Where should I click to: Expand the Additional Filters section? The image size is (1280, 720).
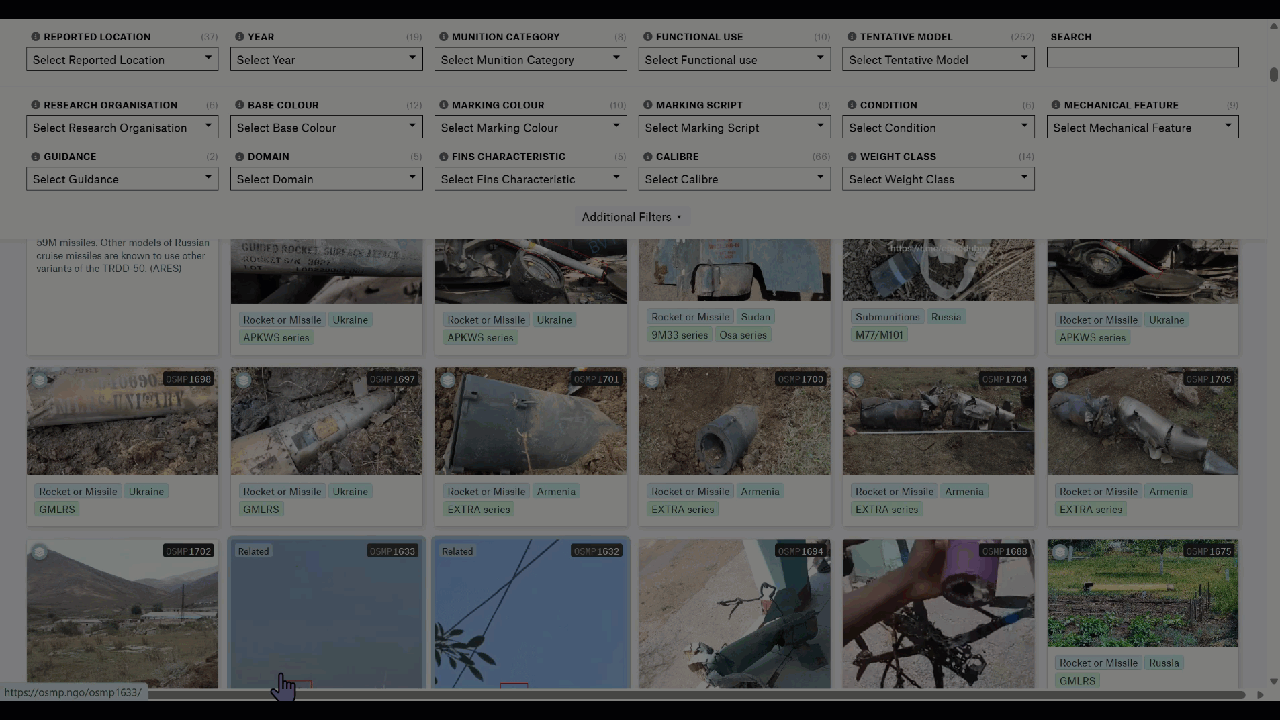pos(631,217)
